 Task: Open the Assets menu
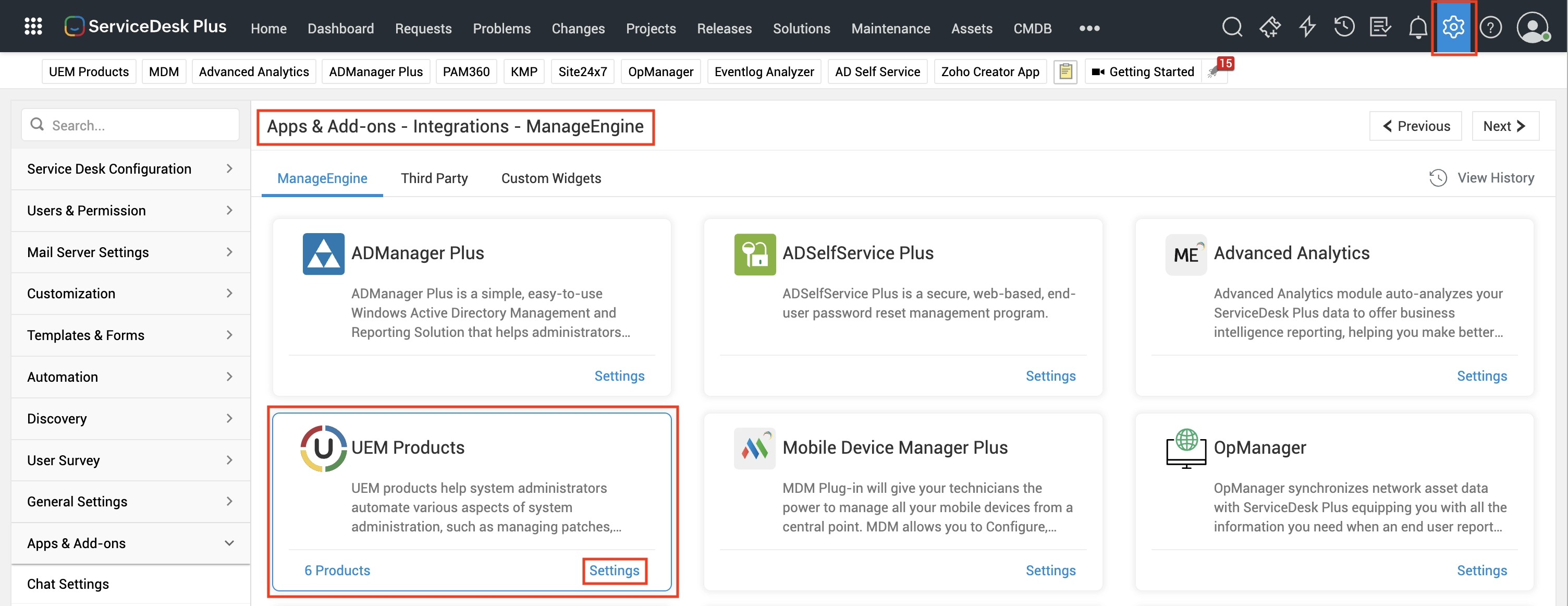coord(972,29)
